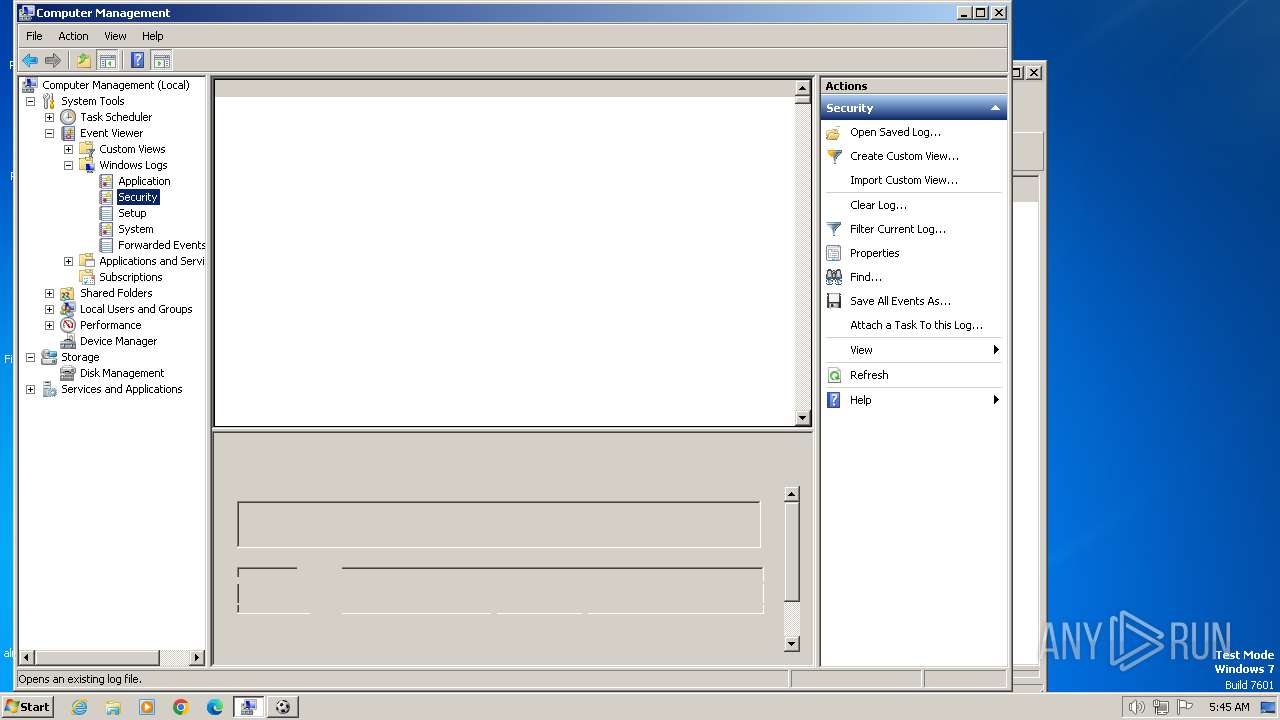Image resolution: width=1280 pixels, height=720 pixels.
Task: Open the Help menu in menu bar
Action: click(x=153, y=36)
